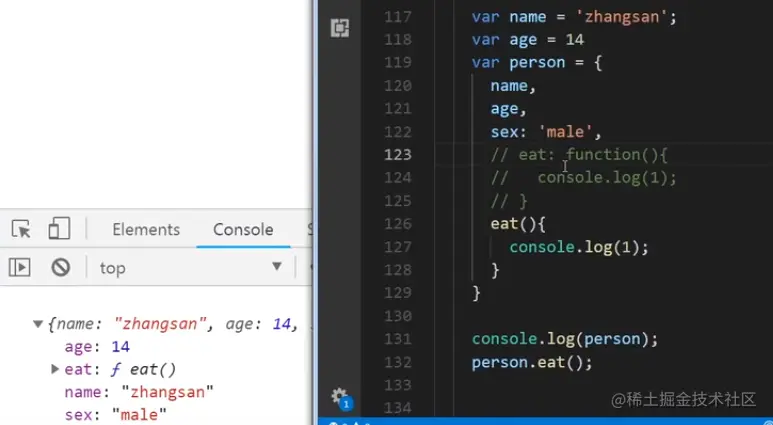Click the person.eat() call line

click(x=532, y=362)
